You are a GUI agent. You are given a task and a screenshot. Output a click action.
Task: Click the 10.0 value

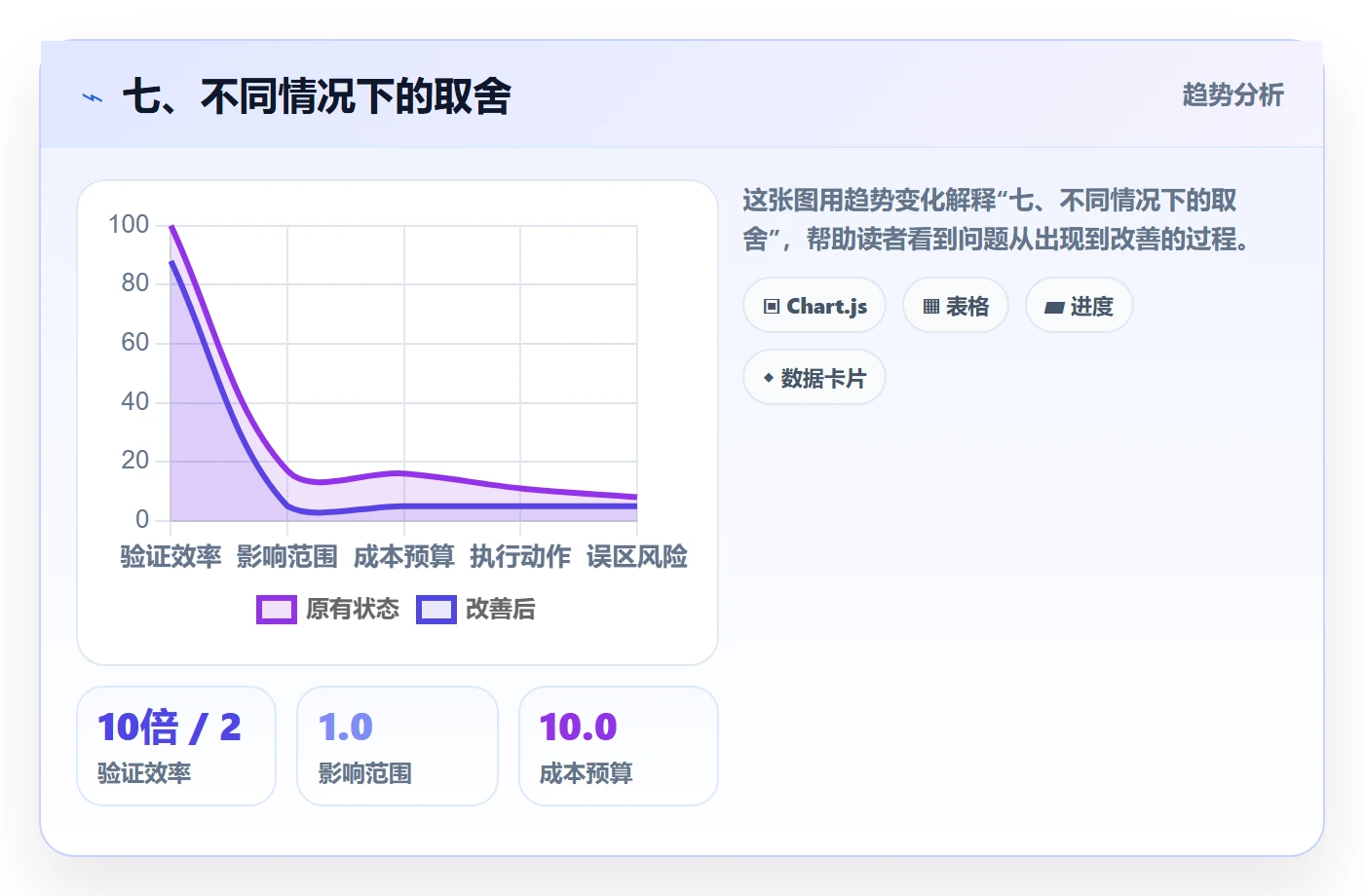[579, 728]
